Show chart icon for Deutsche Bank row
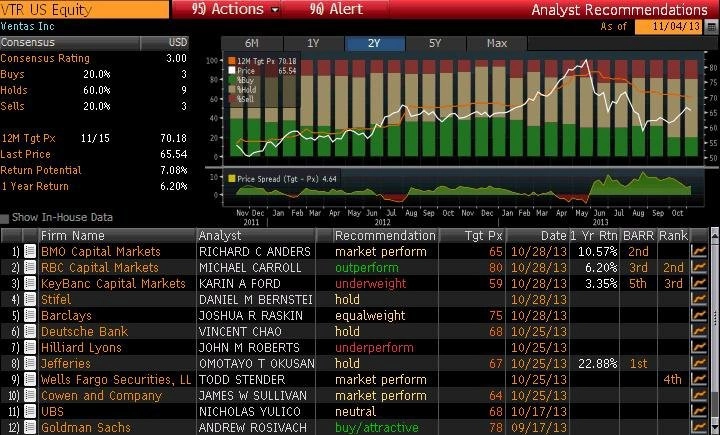Image resolution: width=720 pixels, height=435 pixels. tap(698, 331)
